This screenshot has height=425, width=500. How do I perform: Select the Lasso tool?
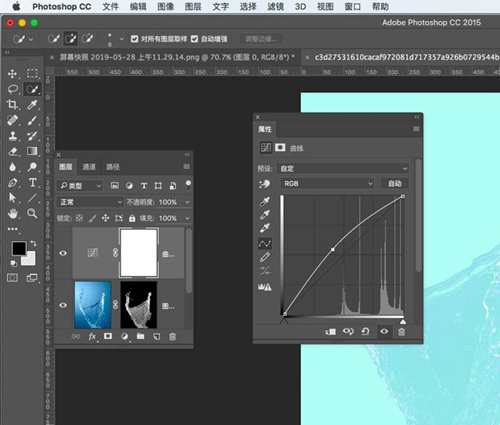(x=13, y=89)
